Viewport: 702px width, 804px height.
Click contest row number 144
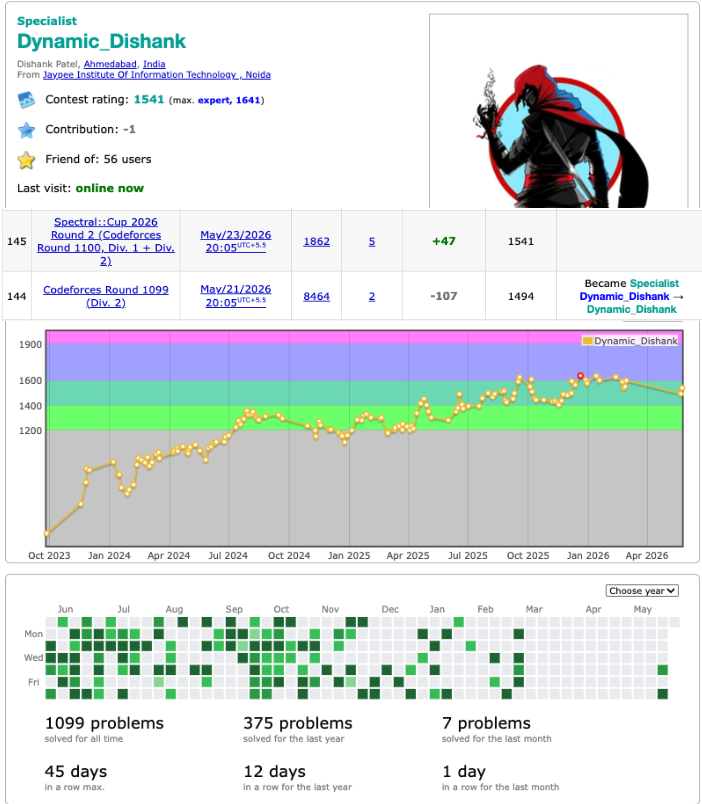pos(17,296)
